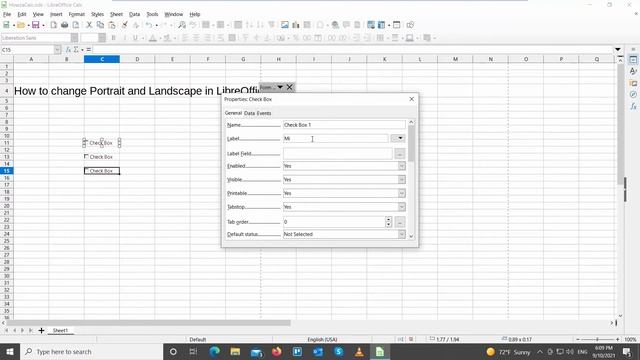640x360 pixels.
Task: Open the Format menu
Action: [76, 14]
